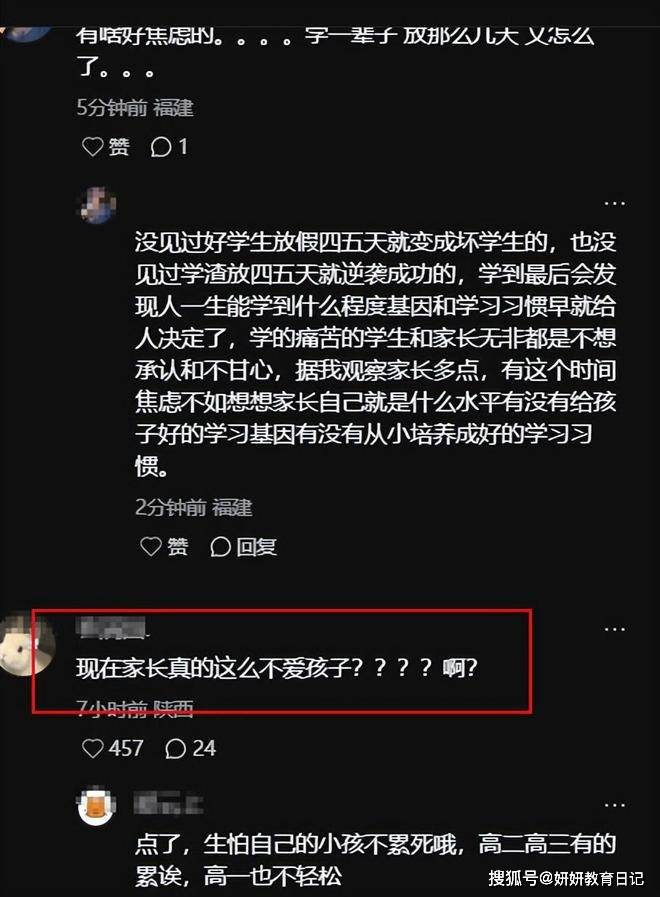The image size is (660, 897).
Task: Like the 2分钟前 福建 reply
Action: coord(151,546)
